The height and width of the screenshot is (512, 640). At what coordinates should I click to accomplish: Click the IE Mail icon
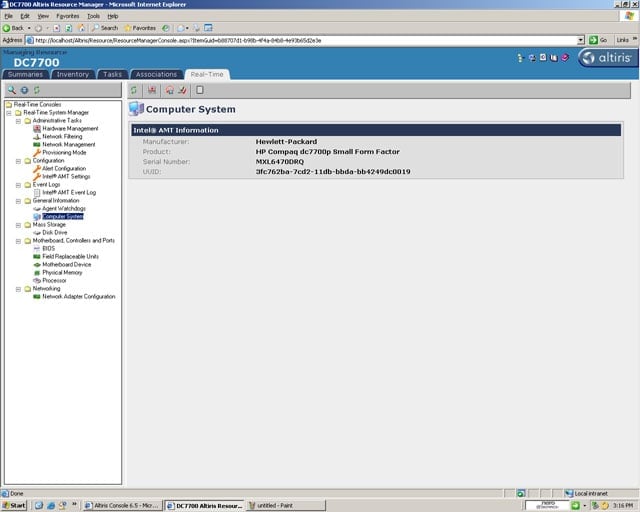coord(181,28)
